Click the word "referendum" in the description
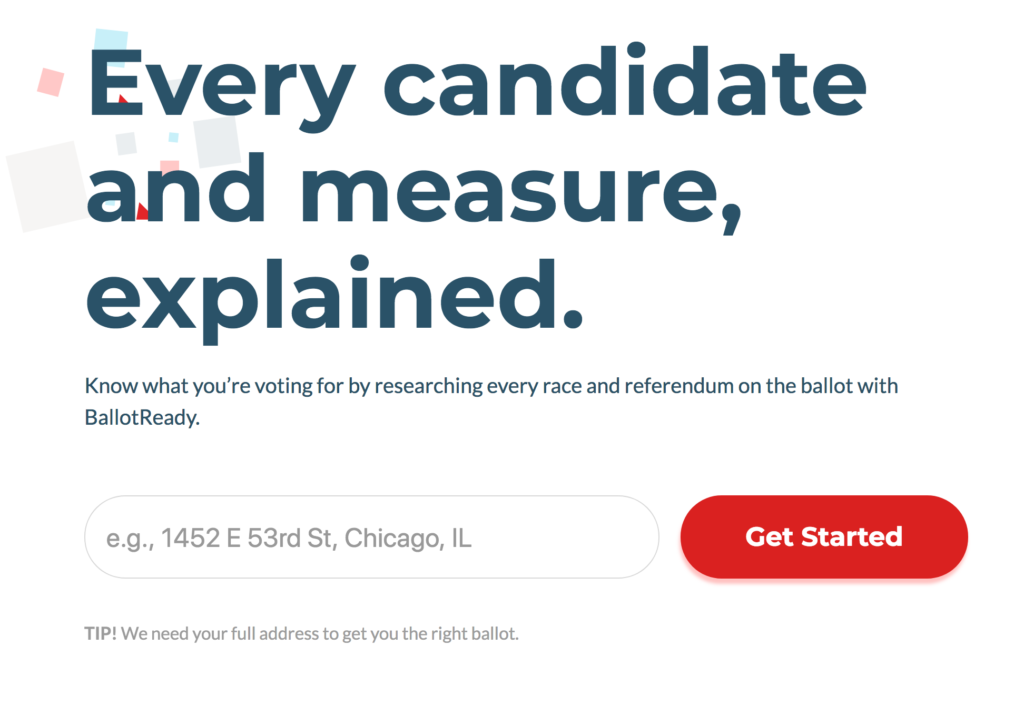The width and height of the screenshot is (1024, 704). [x=682, y=386]
